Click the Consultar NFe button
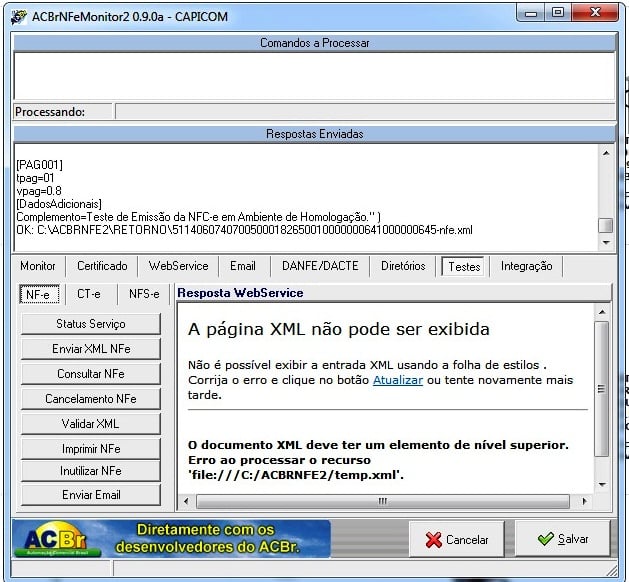 [91, 374]
